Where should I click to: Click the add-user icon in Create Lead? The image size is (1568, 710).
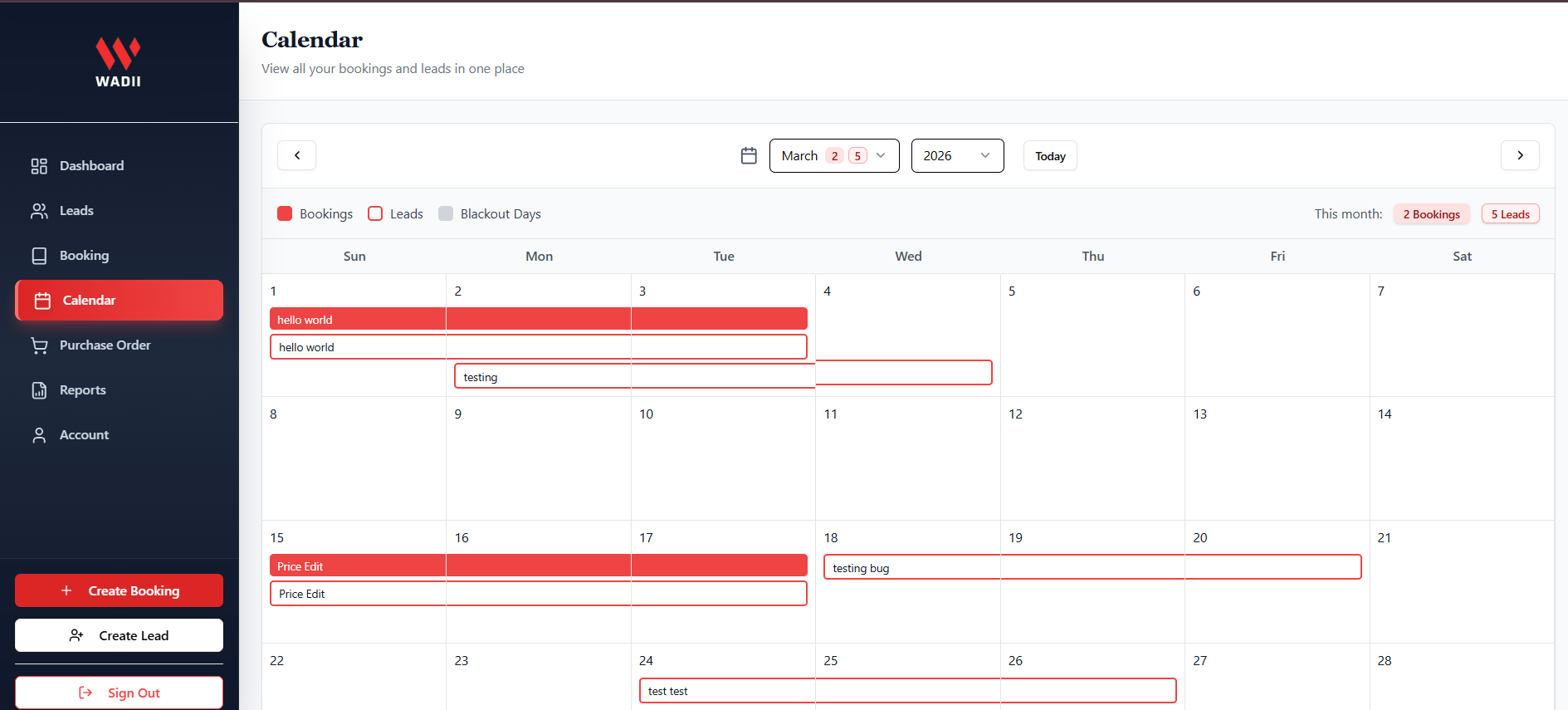coord(76,635)
